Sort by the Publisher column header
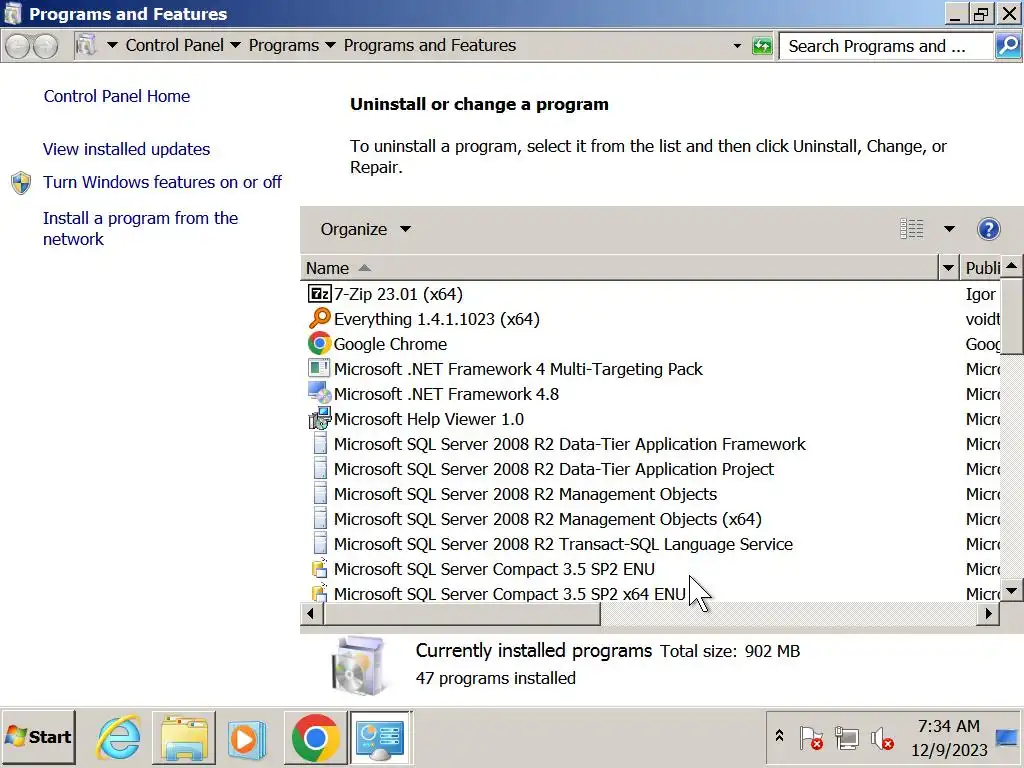This screenshot has height=768, width=1024. tap(982, 268)
